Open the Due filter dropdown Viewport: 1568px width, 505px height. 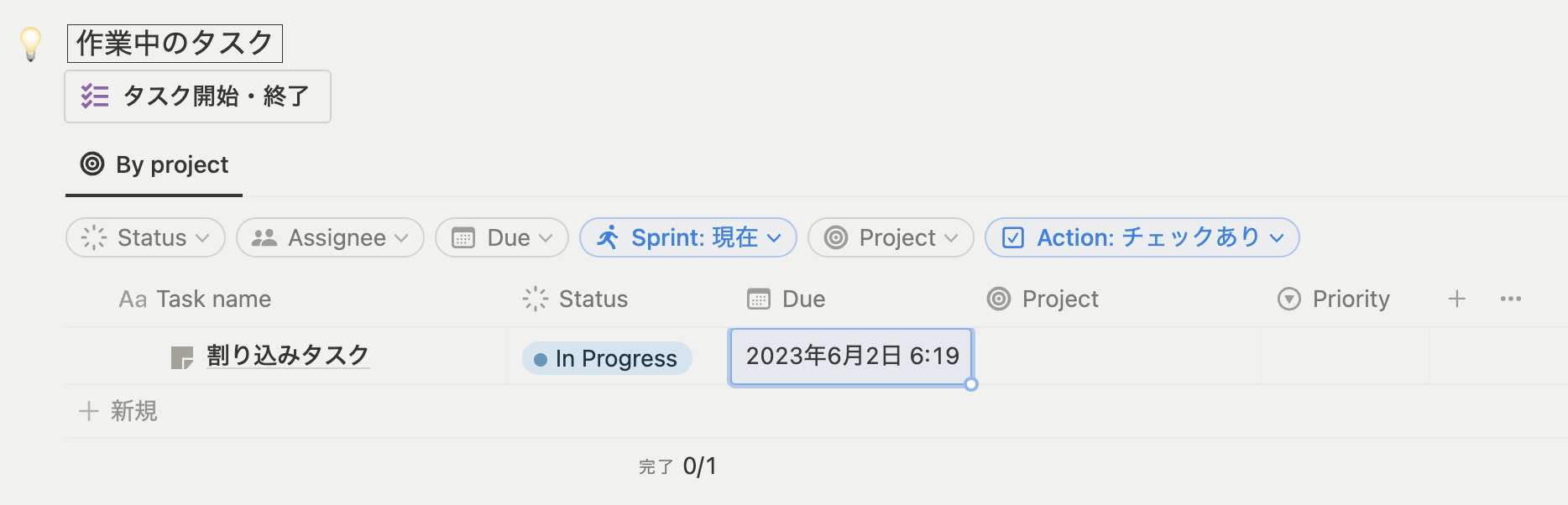502,237
